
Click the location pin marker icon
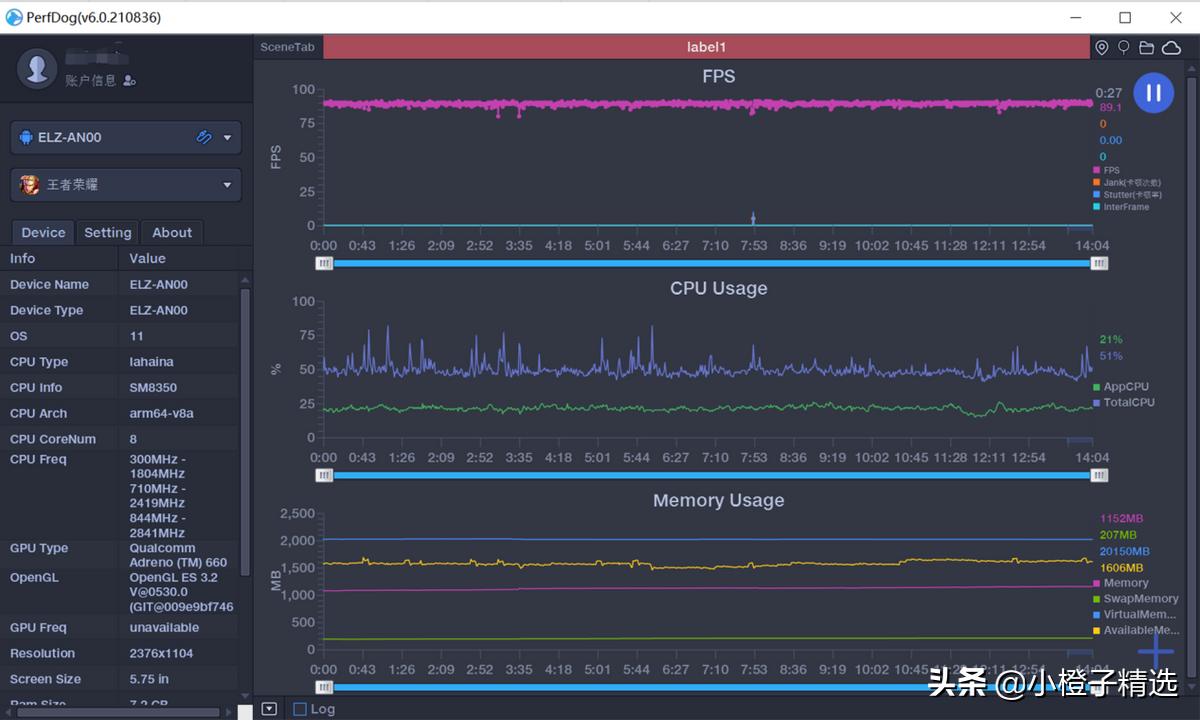[x=1101, y=48]
